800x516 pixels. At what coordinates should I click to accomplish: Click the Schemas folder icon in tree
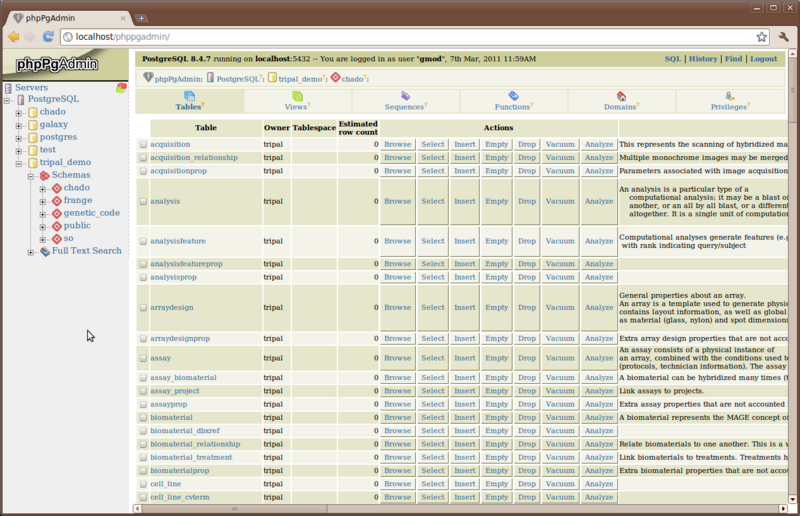coord(45,176)
